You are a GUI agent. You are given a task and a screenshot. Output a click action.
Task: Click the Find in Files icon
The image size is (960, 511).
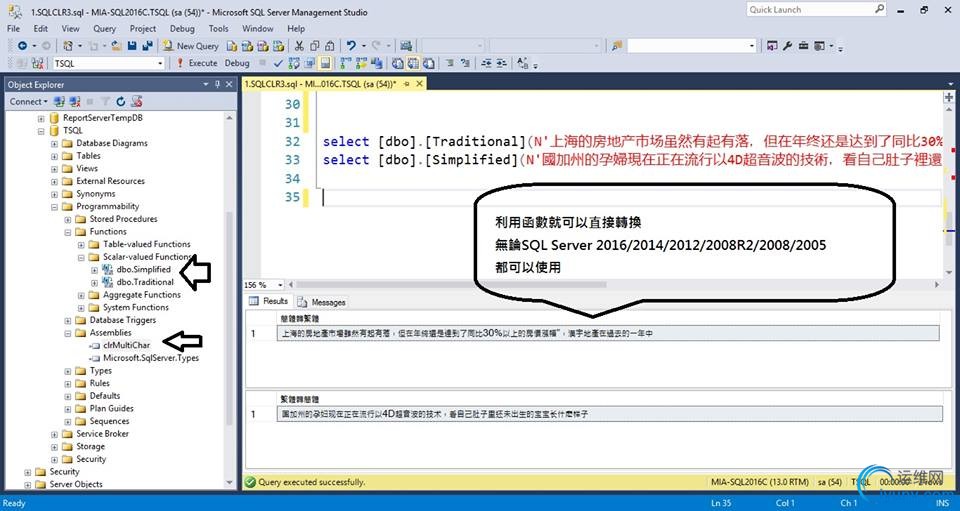click(617, 46)
